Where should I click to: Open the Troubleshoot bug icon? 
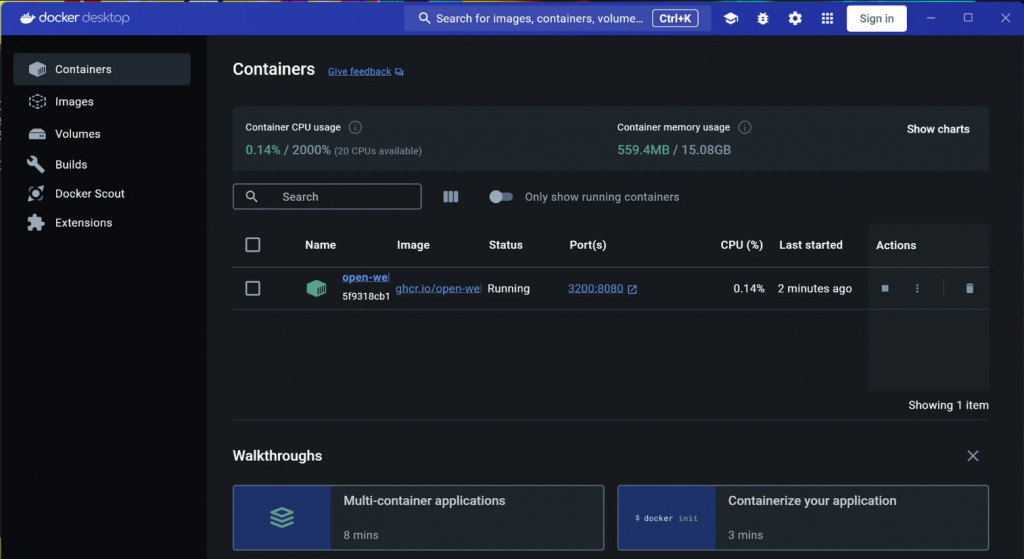(763, 18)
